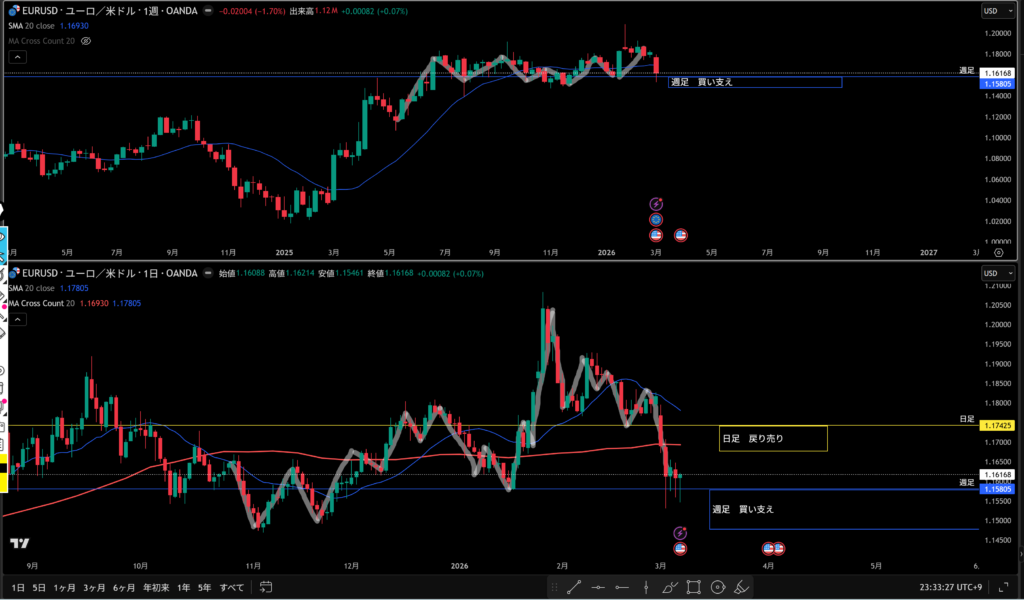The width and height of the screenshot is (1024, 600).
Task: Select the rectangle drawing tool
Action: pyautogui.click(x=692, y=587)
